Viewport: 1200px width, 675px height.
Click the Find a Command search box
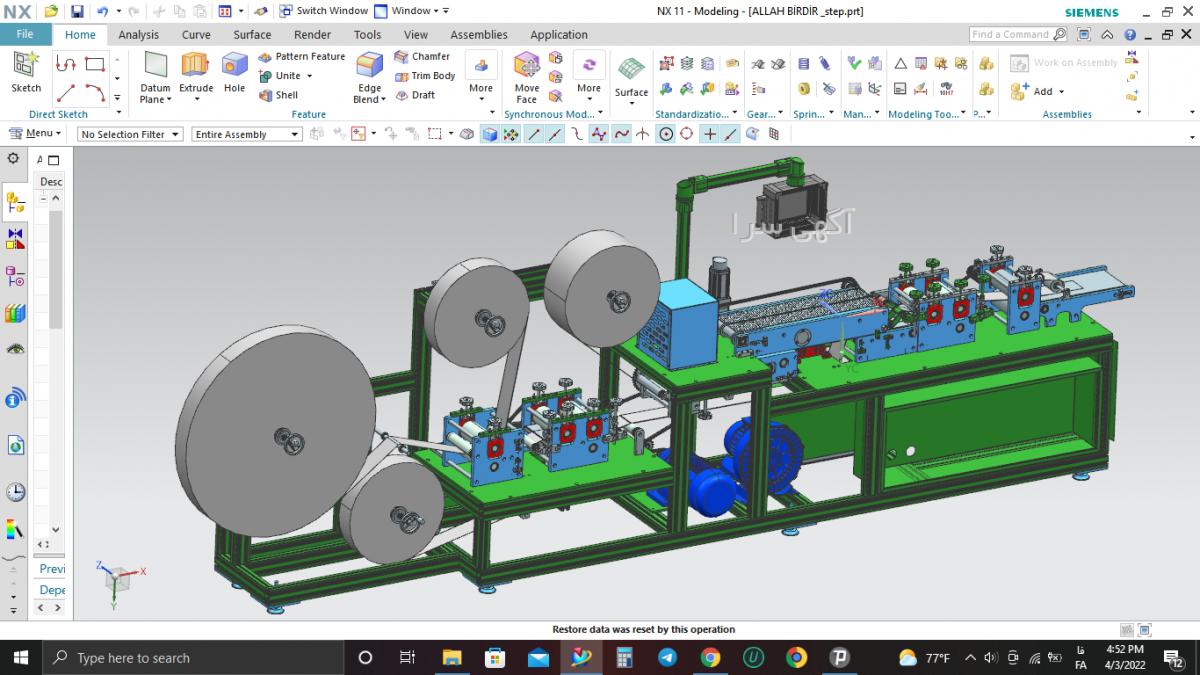(1010, 34)
